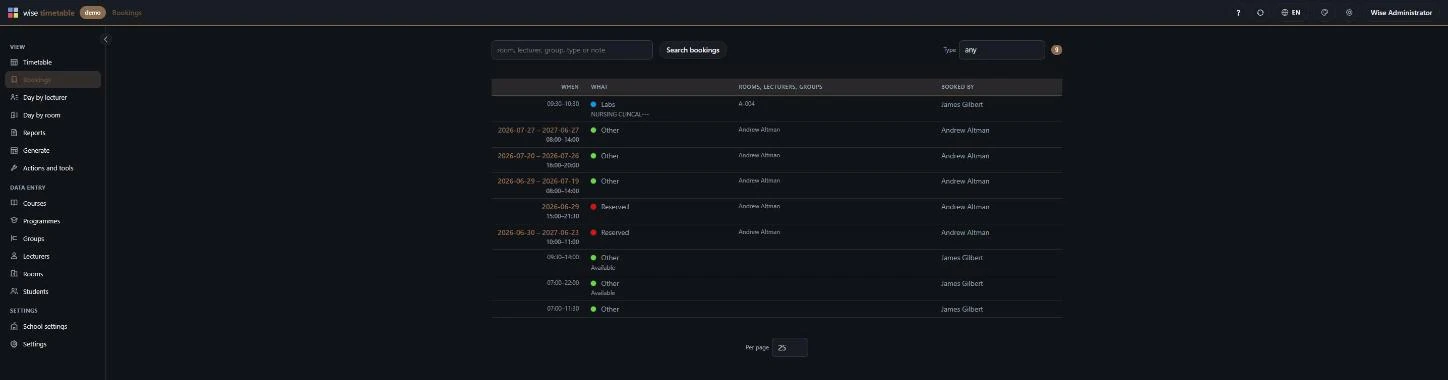1448x380 pixels.
Task: Click date range 2026-06-29 – 2026-07-19
Action: point(538,181)
